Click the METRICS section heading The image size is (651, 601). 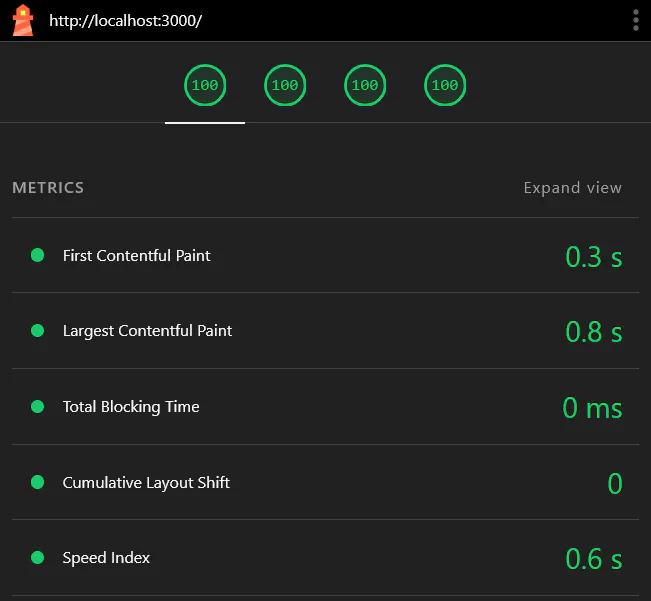click(x=48, y=188)
